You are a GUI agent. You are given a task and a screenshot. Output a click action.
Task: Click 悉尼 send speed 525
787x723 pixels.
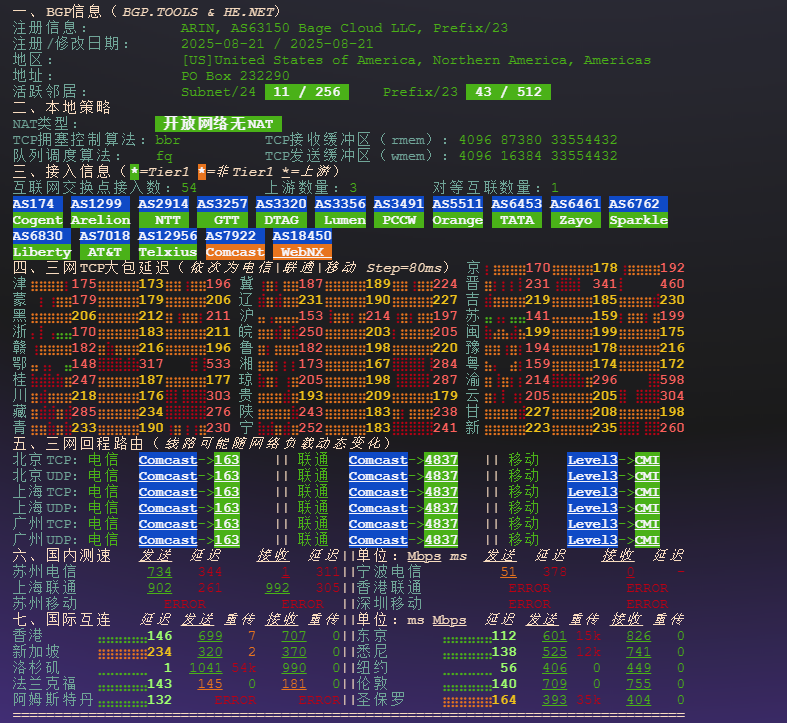pyautogui.click(x=555, y=652)
